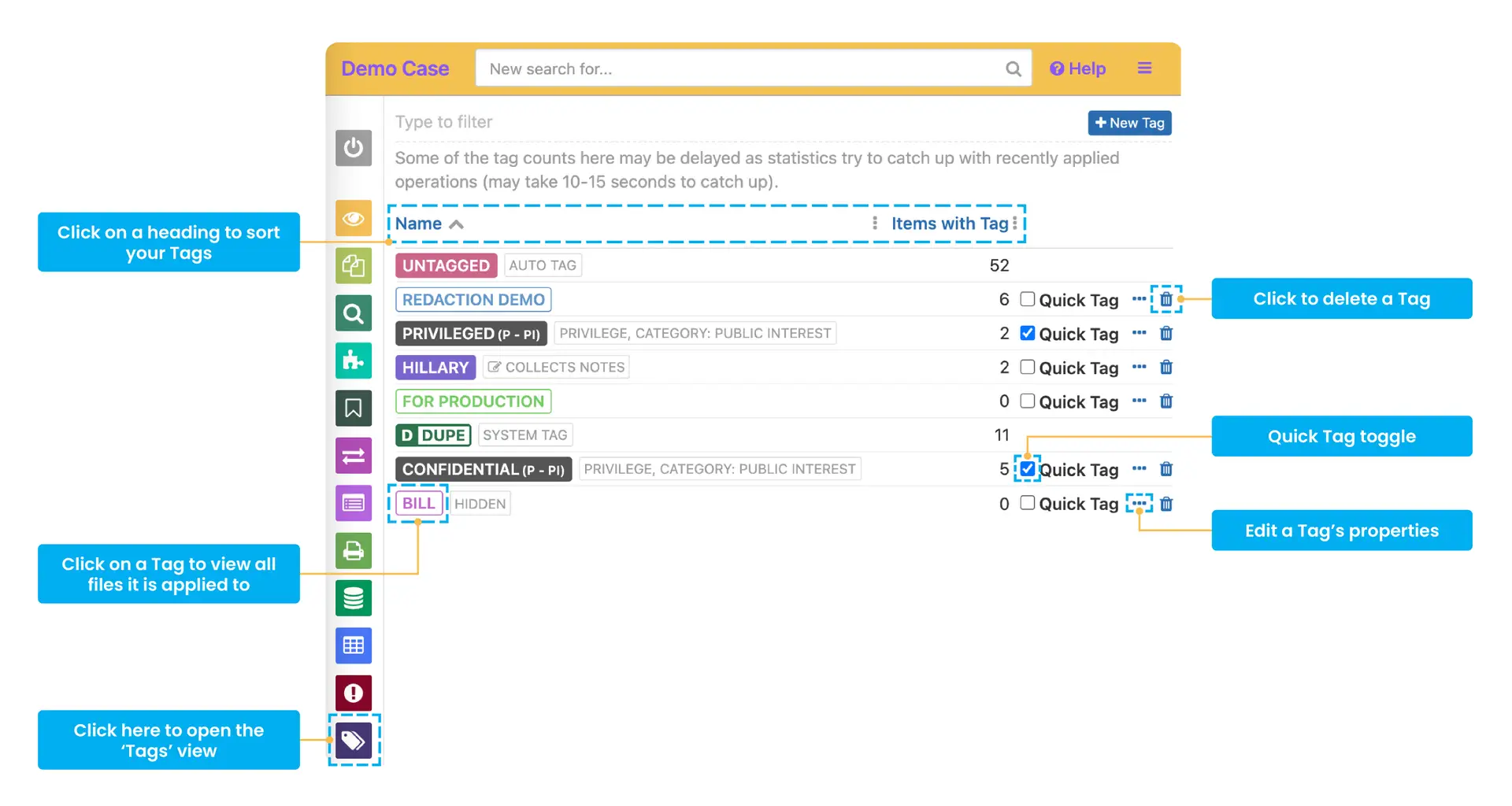Viewport: 1512px width, 806px height.
Task: Toggle Quick Tag for HILLARY tag
Action: (1027, 367)
